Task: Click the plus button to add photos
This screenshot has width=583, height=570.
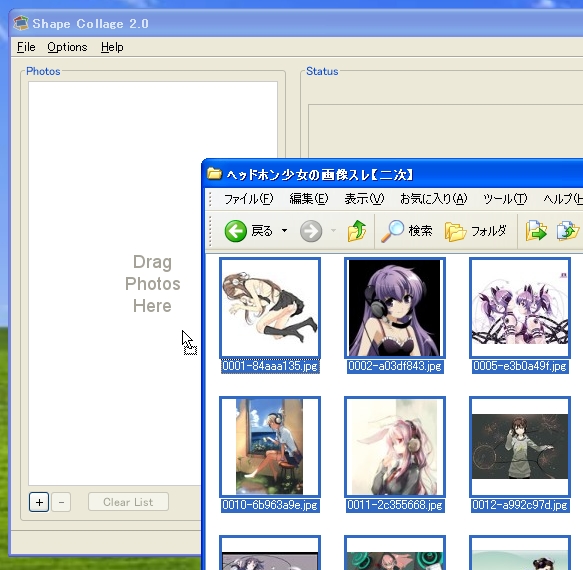Action: point(39,502)
